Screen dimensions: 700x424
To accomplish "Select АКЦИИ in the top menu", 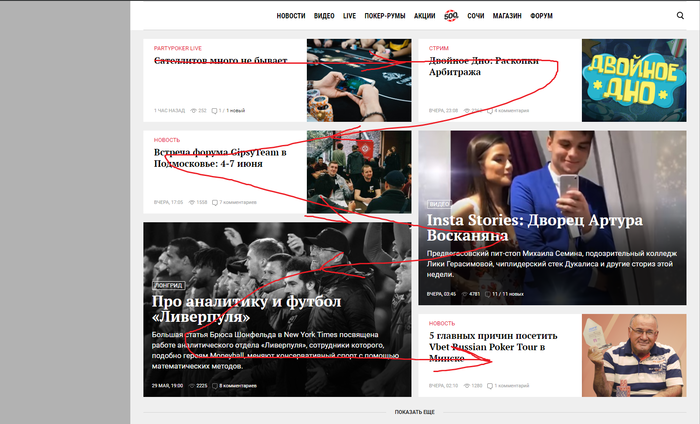I will [x=424, y=16].
